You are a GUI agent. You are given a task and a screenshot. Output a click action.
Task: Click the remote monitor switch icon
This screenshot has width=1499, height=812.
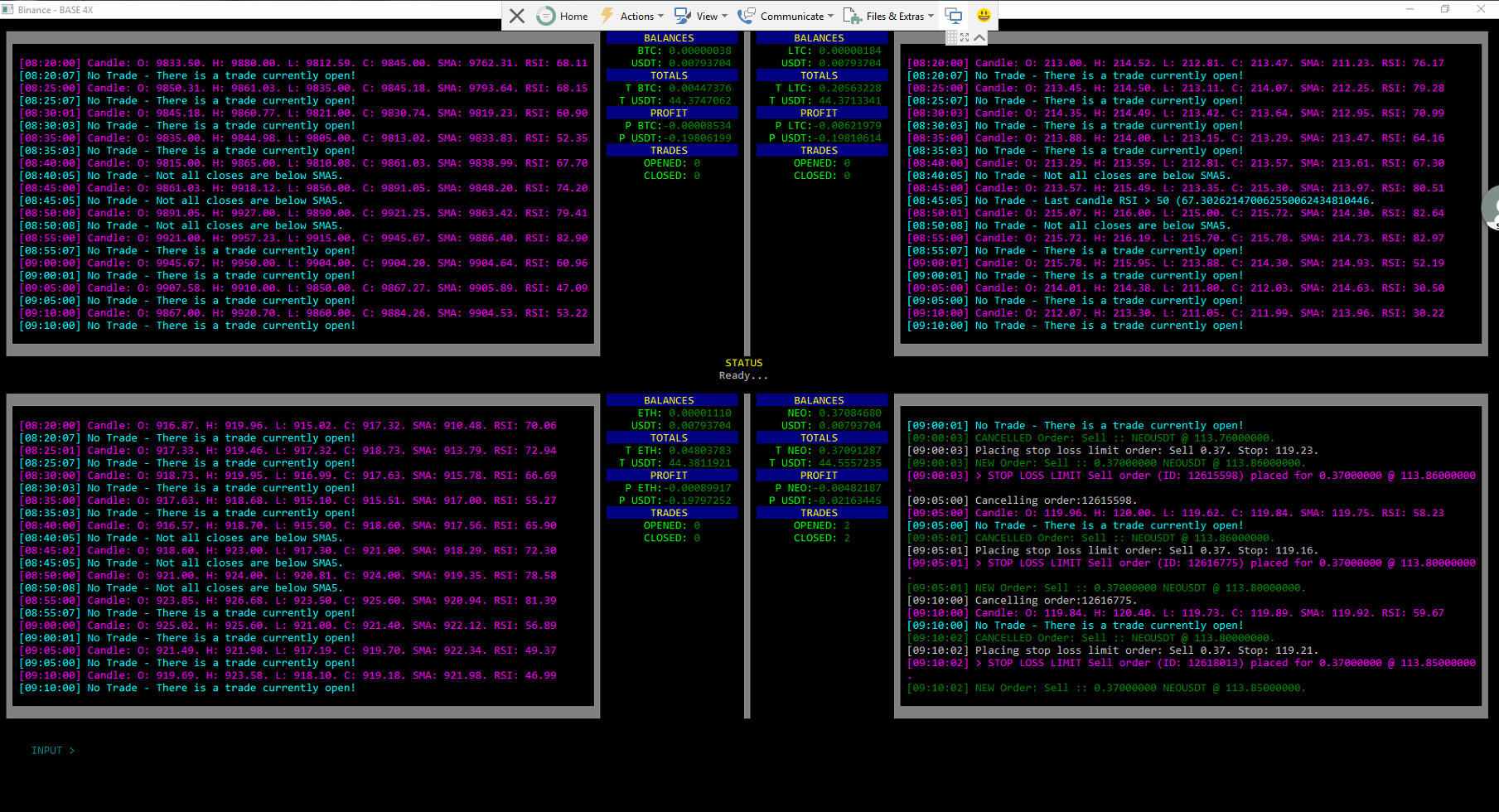[x=954, y=16]
